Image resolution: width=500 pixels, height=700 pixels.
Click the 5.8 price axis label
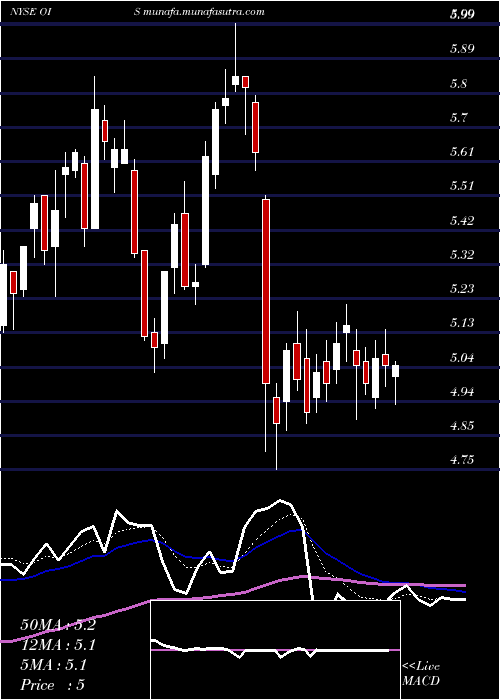coord(460,83)
